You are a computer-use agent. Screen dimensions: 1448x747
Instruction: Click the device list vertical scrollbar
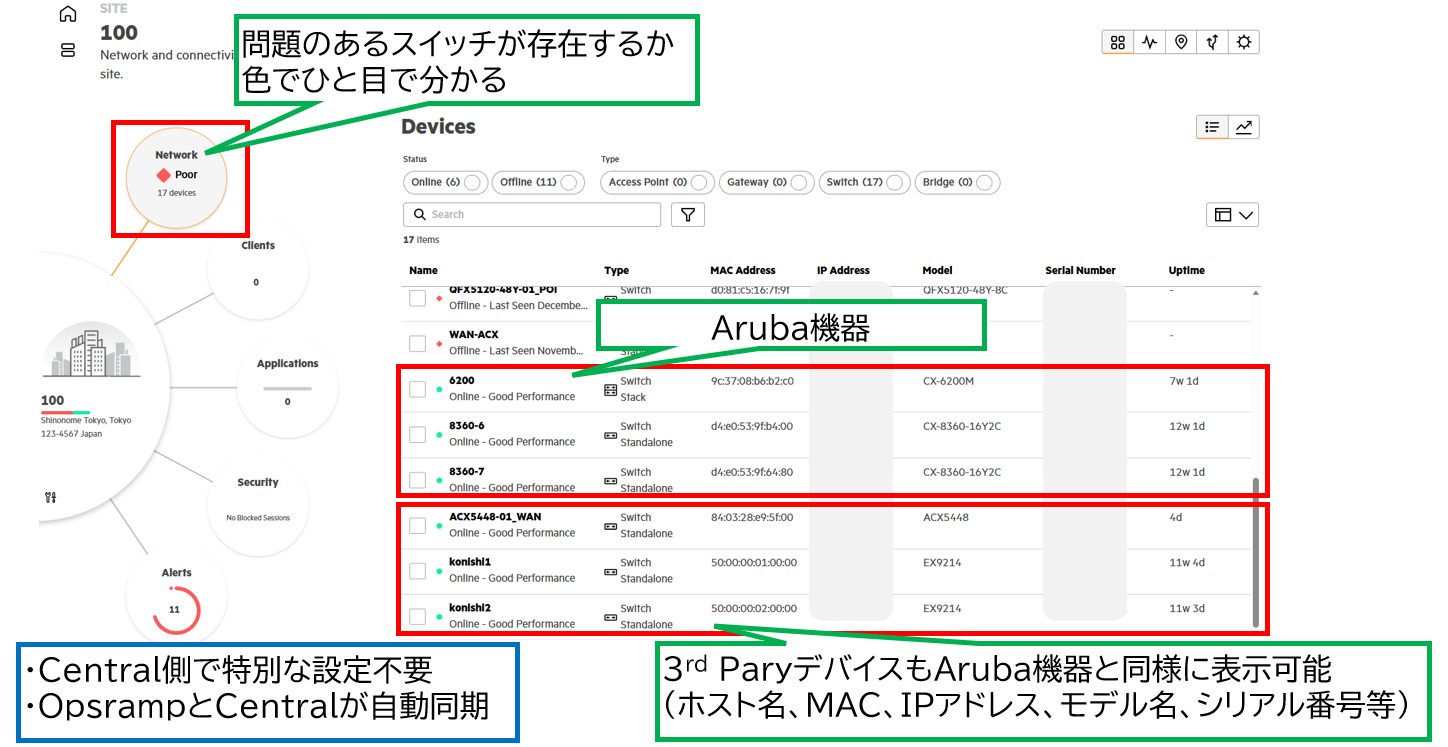[x=1256, y=550]
